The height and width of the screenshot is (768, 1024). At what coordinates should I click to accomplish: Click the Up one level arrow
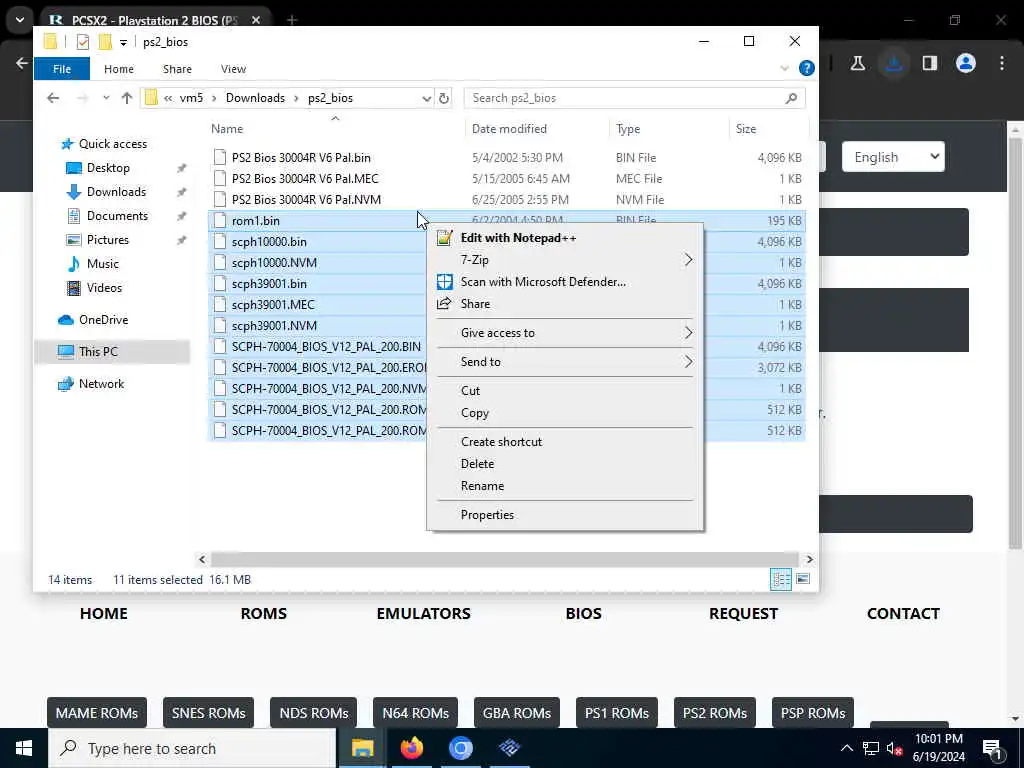click(127, 98)
